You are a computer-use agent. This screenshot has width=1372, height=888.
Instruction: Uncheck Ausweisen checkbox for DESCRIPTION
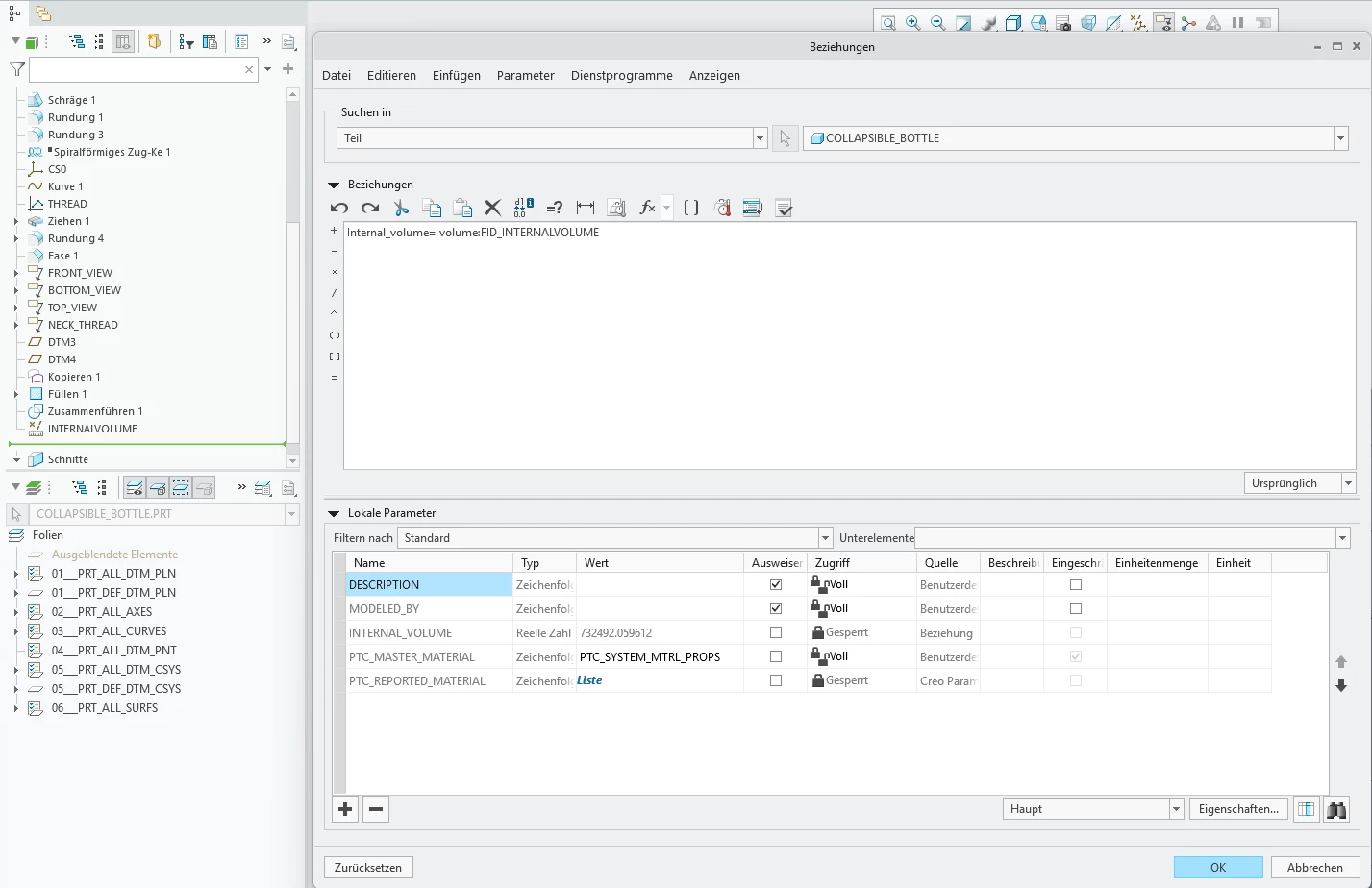(x=776, y=584)
